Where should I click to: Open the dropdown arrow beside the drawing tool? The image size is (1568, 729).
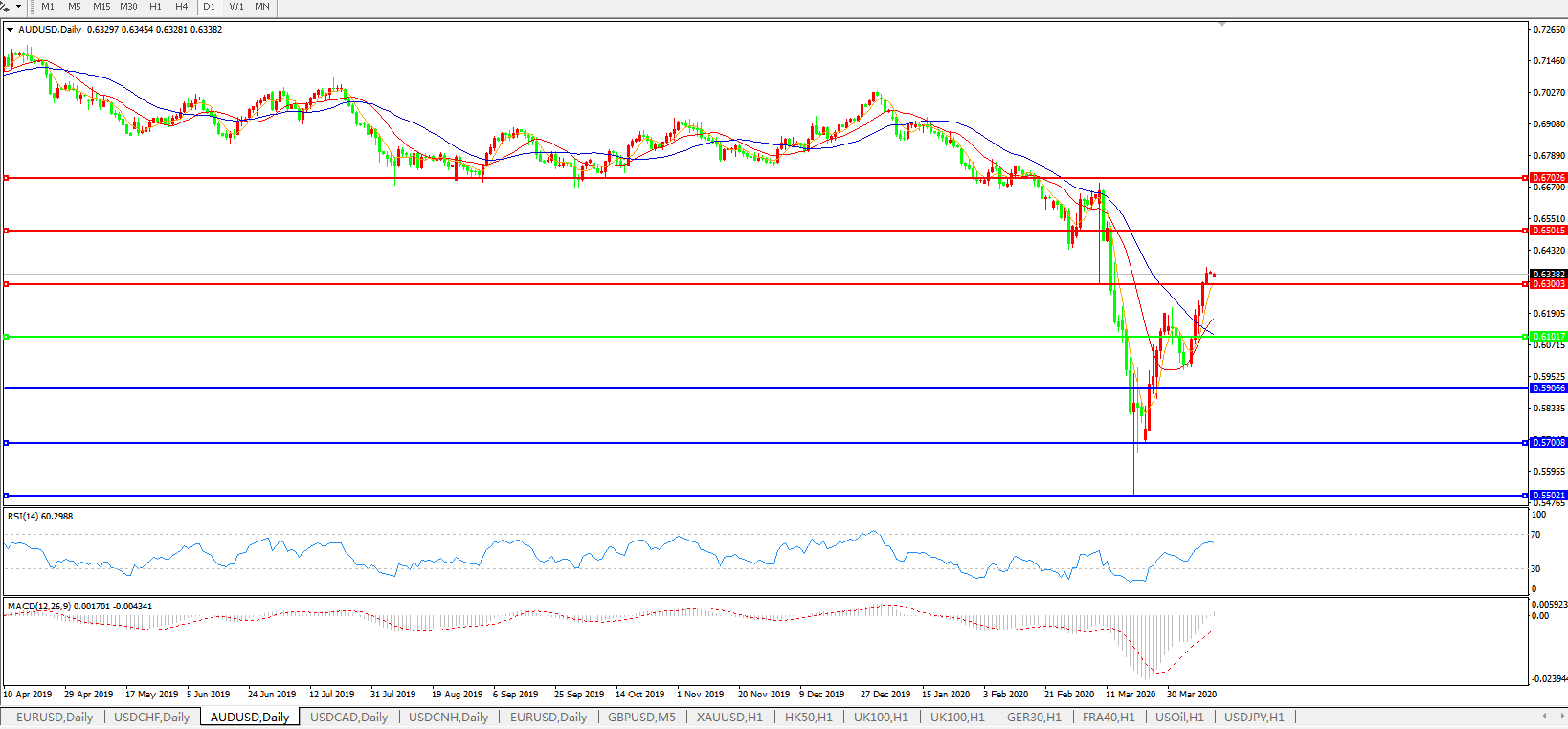pos(18,7)
